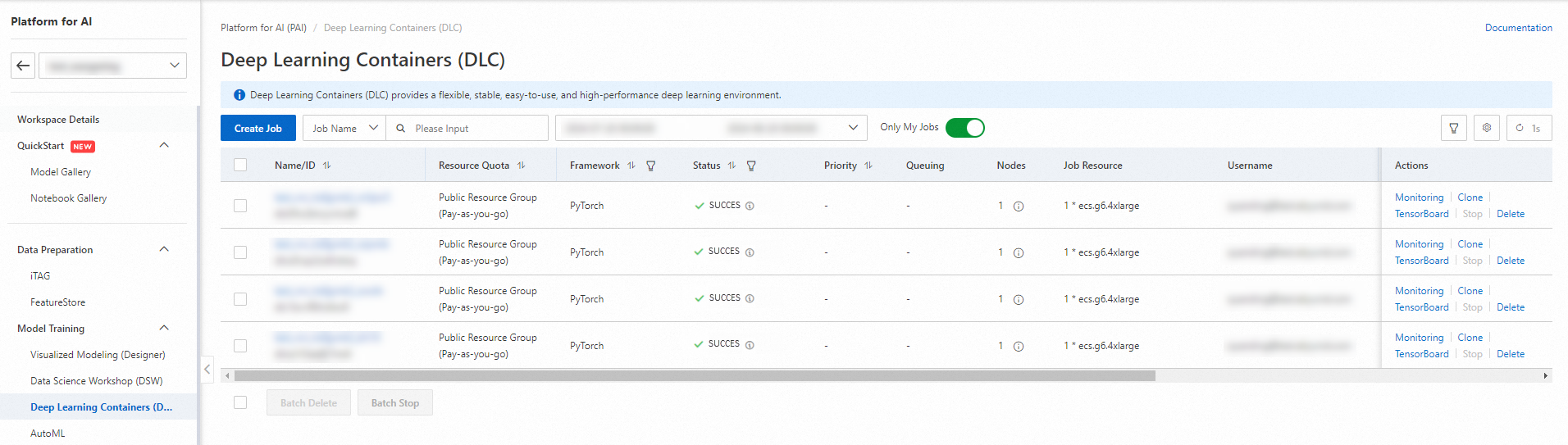Click the back arrow icon in sidebar
The height and width of the screenshot is (445, 1568).
[x=23, y=66]
